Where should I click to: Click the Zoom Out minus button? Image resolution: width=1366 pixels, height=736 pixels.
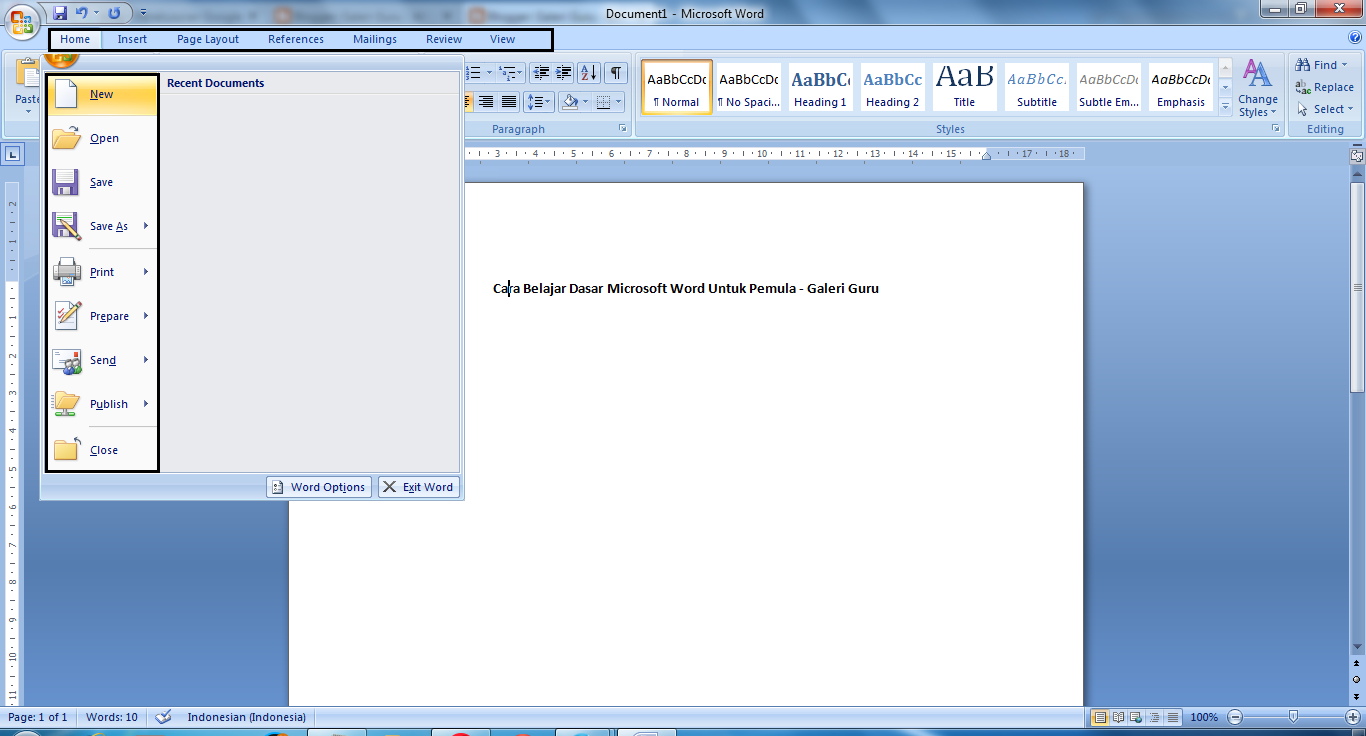tap(1235, 717)
